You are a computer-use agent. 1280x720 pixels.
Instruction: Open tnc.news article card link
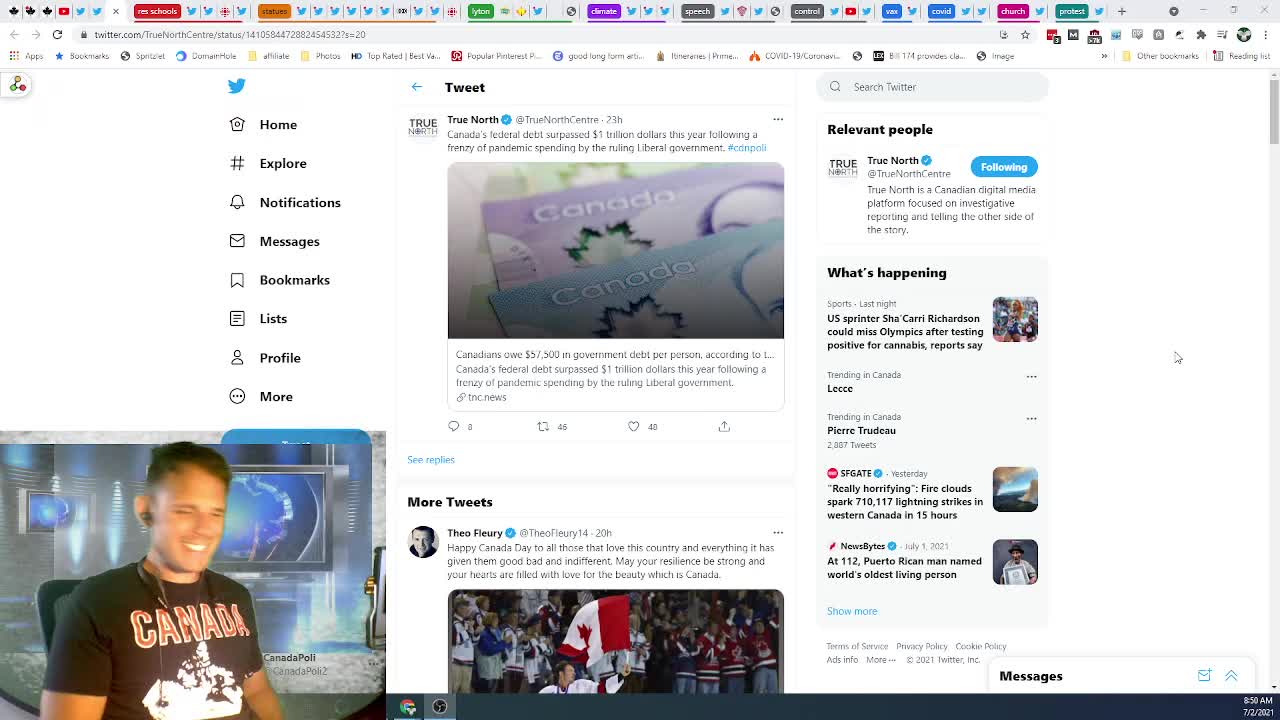pyautogui.click(x=615, y=376)
